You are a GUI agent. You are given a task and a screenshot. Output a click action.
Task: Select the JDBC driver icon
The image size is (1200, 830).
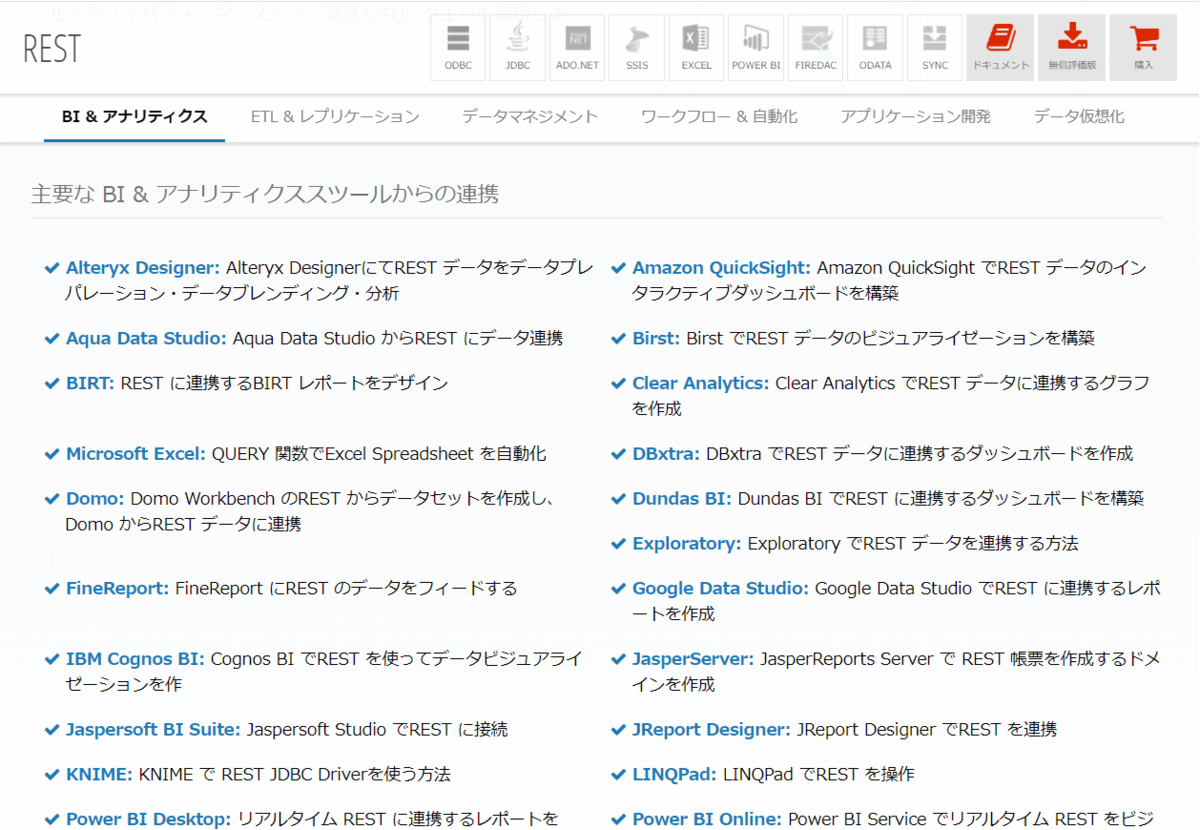pyautogui.click(x=517, y=48)
